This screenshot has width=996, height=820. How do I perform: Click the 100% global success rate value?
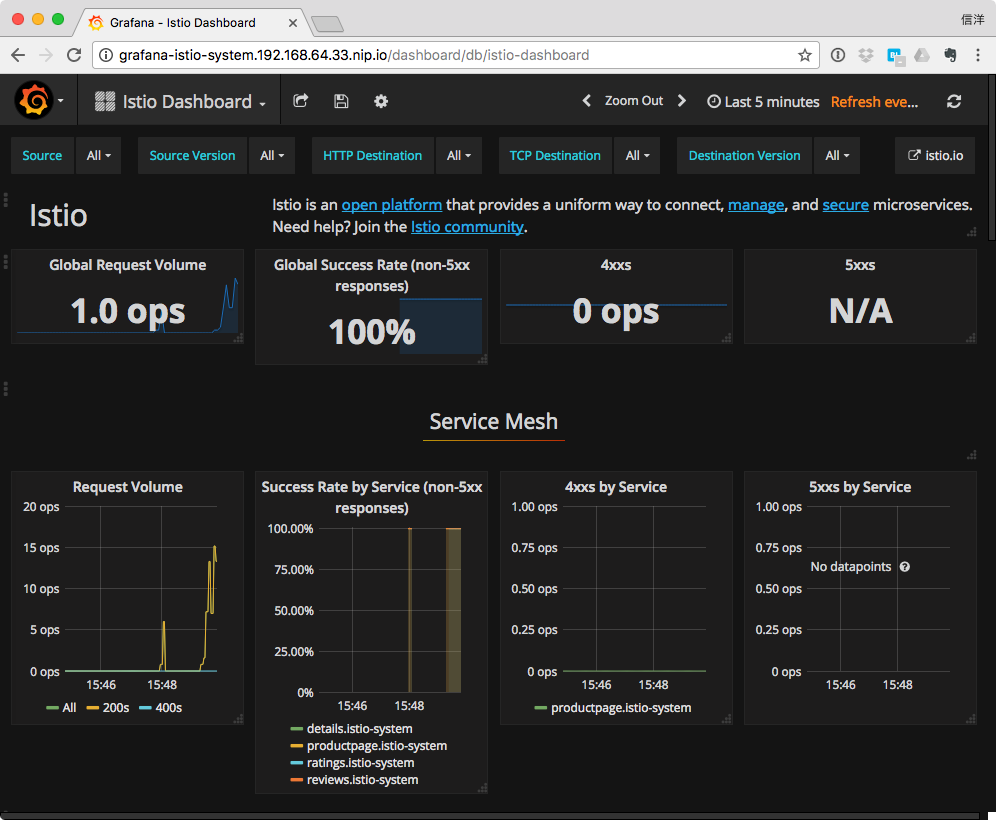[372, 332]
